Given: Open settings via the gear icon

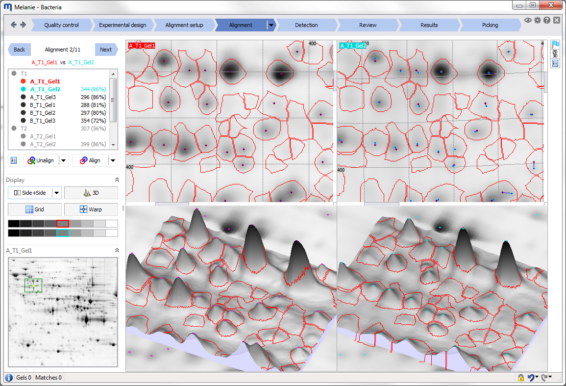Looking at the screenshot, I should [x=537, y=21].
